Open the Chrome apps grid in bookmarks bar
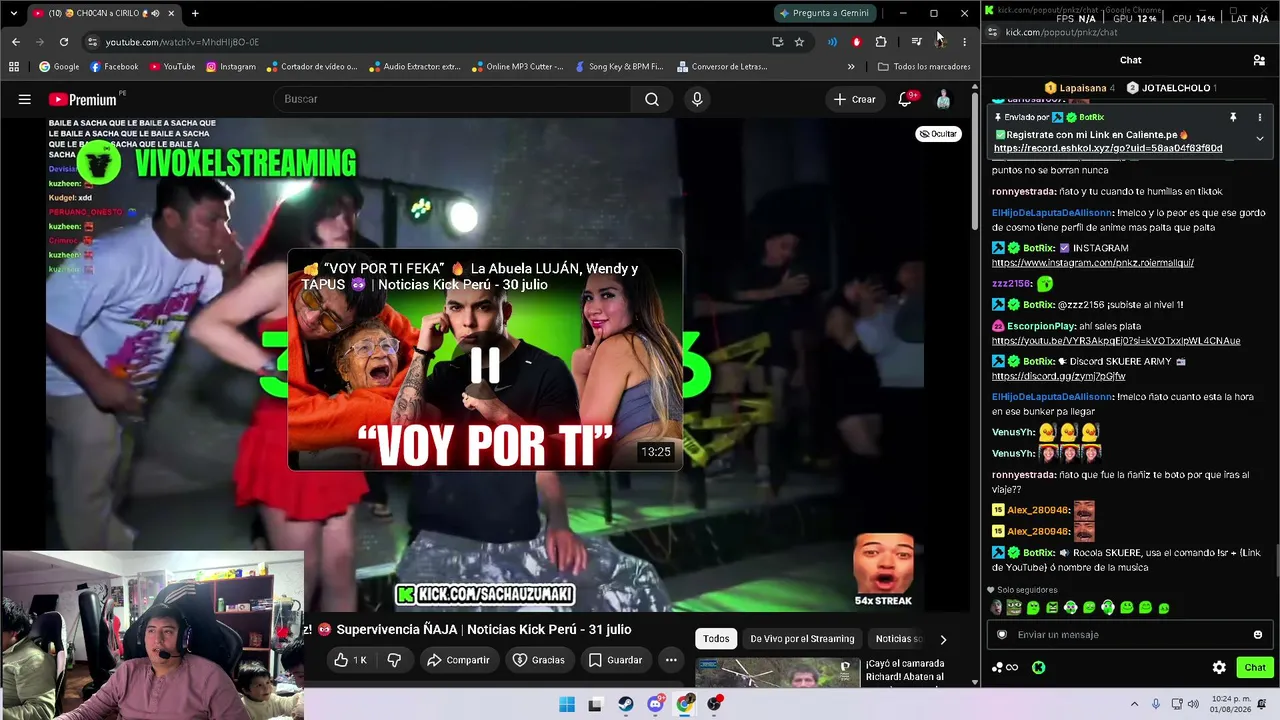The width and height of the screenshot is (1280, 720). 14,67
